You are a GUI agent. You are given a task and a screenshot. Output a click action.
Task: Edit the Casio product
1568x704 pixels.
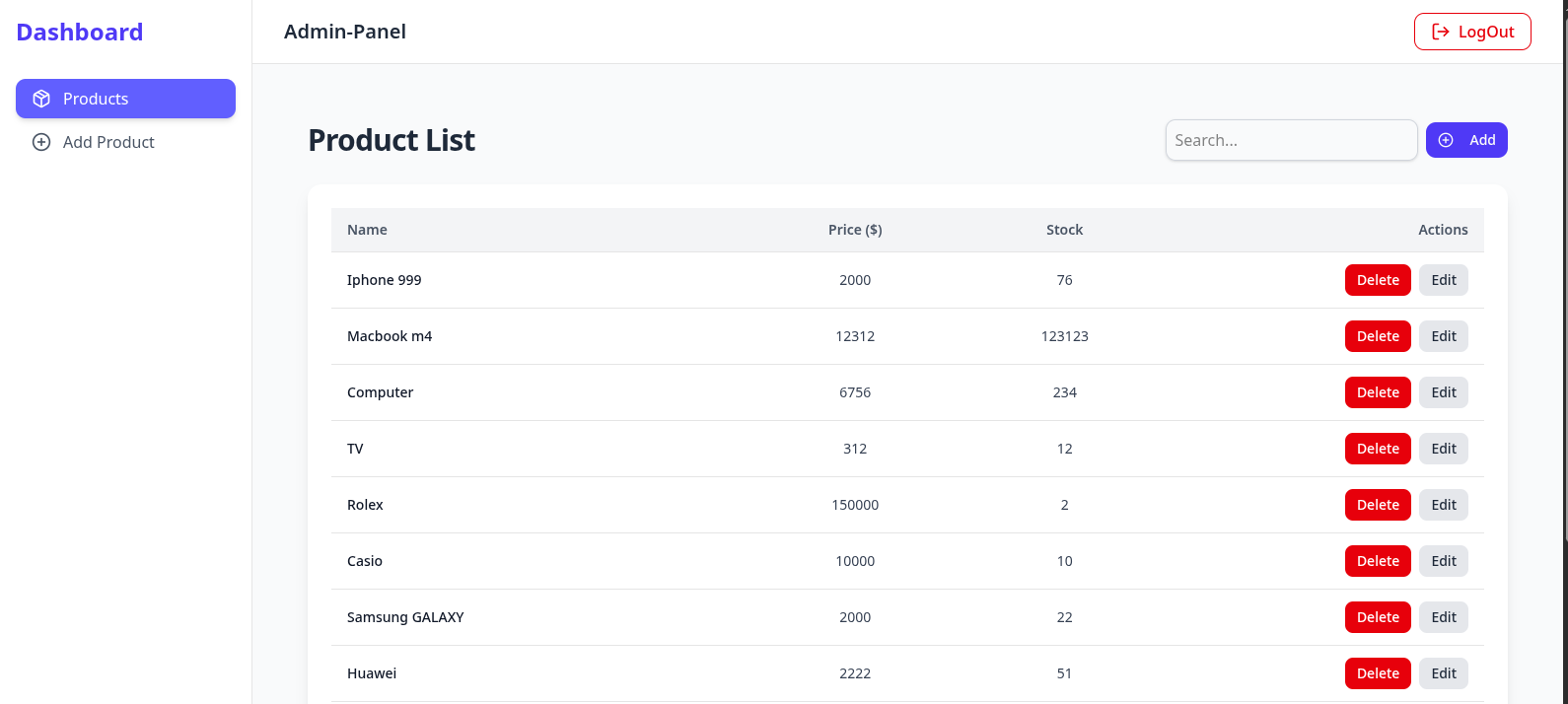coord(1444,561)
